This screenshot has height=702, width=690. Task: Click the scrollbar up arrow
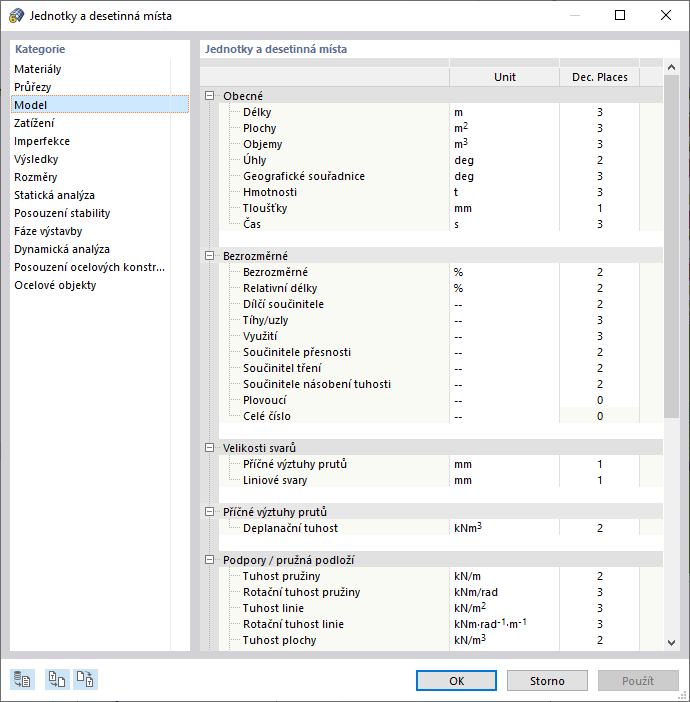(671, 67)
